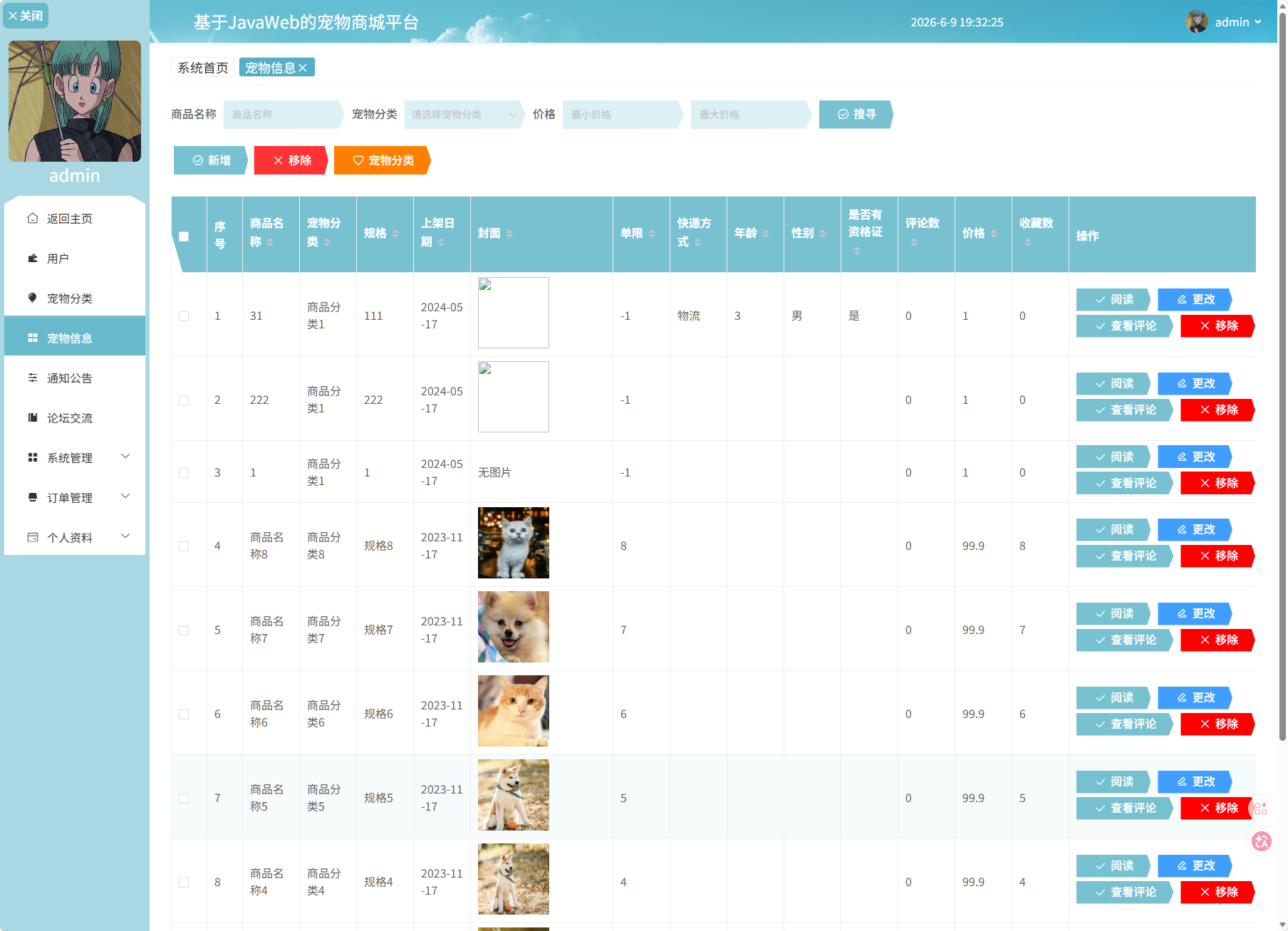Click the Pomeranian cover thumbnail in row 5
1288x931 pixels.
tap(514, 627)
